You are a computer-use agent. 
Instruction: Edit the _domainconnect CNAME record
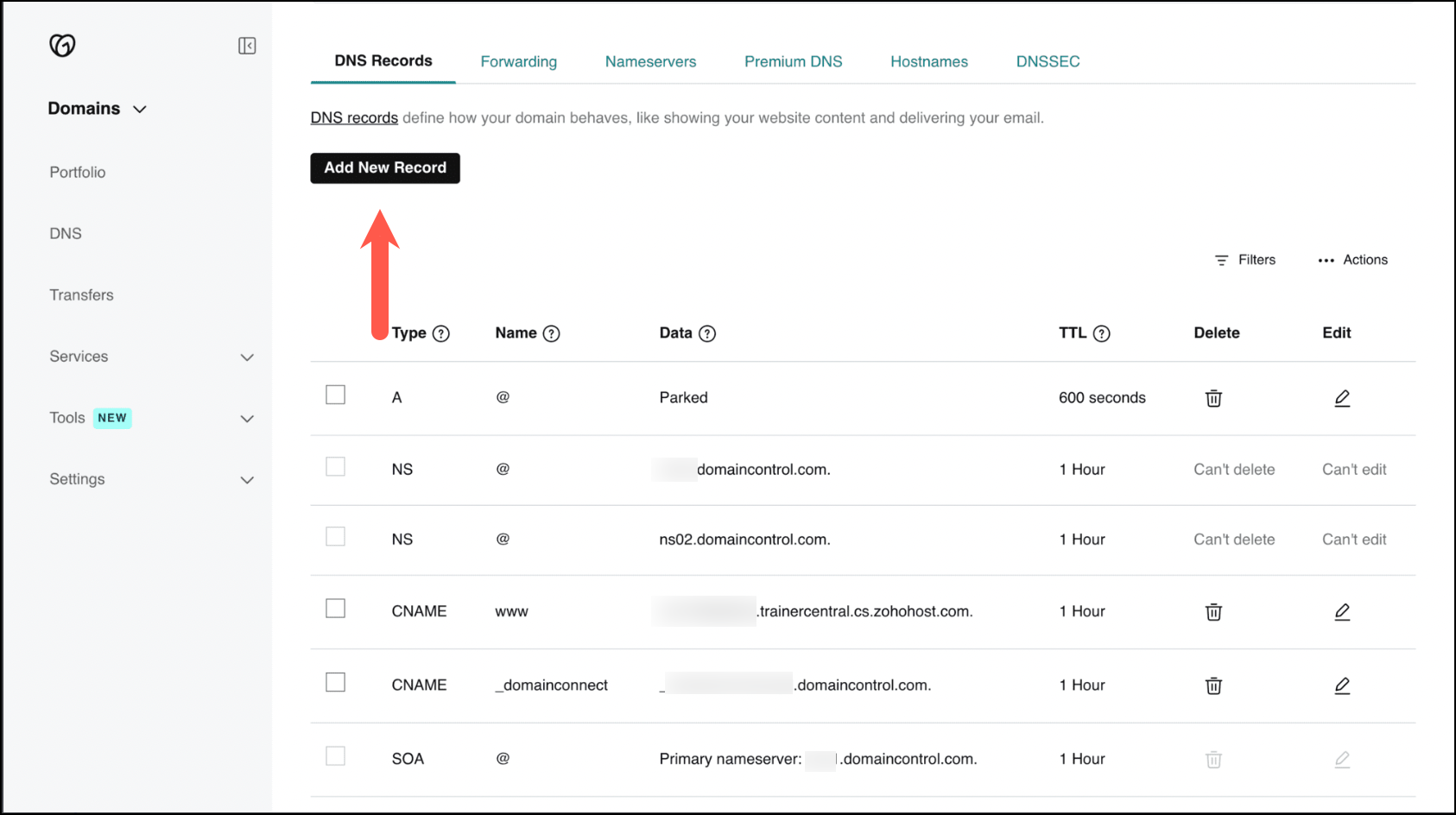coord(1342,685)
